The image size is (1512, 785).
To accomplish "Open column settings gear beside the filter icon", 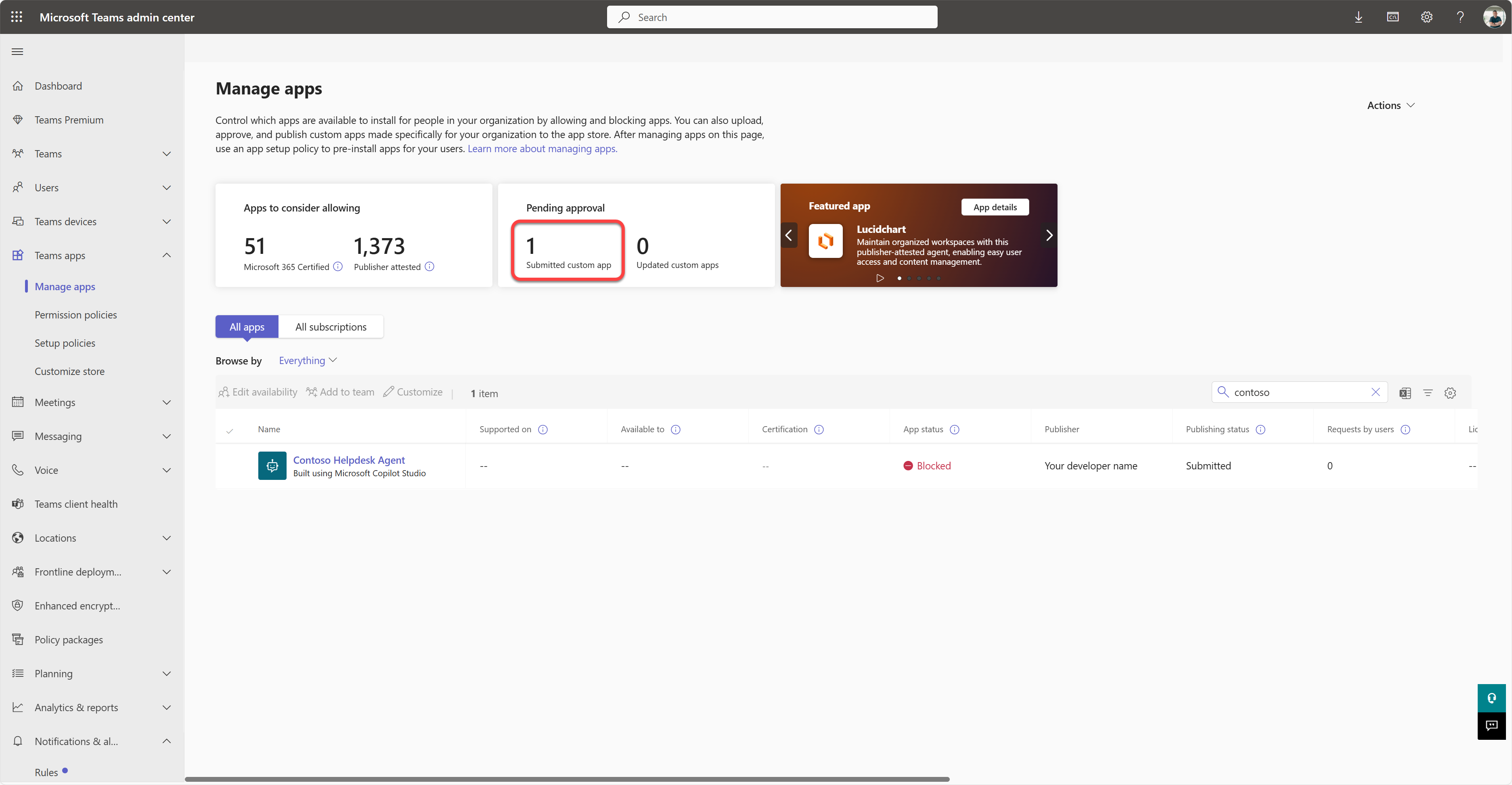I will click(x=1450, y=392).
